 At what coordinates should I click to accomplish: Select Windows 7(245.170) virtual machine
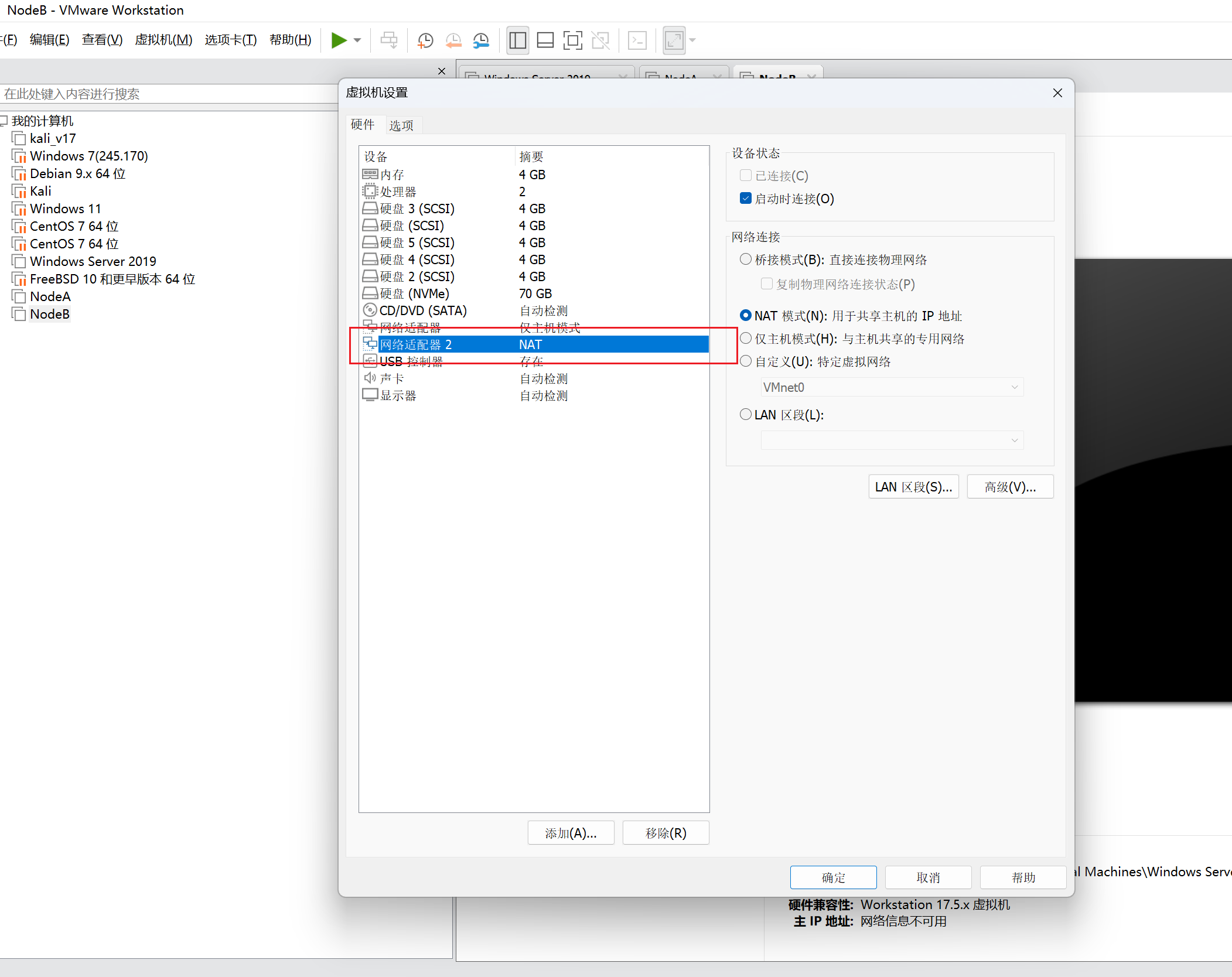89,156
